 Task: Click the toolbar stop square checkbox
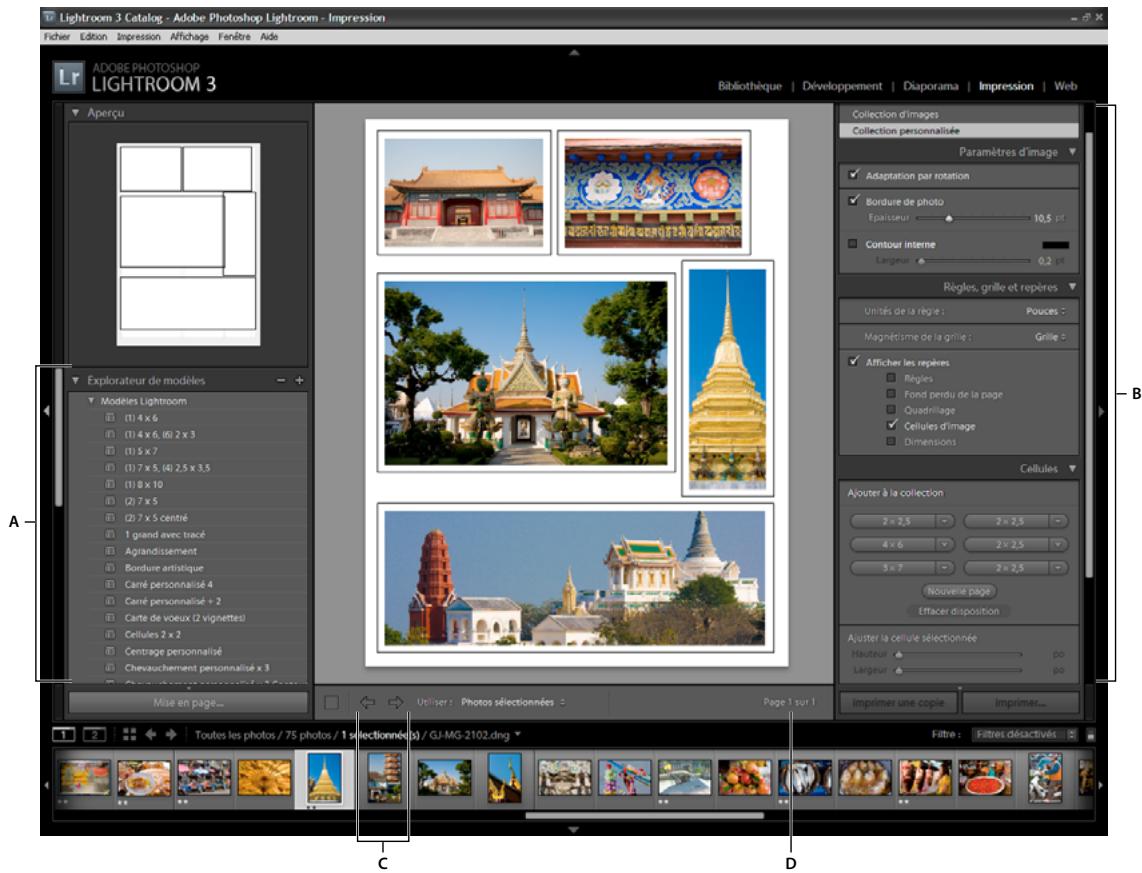331,703
